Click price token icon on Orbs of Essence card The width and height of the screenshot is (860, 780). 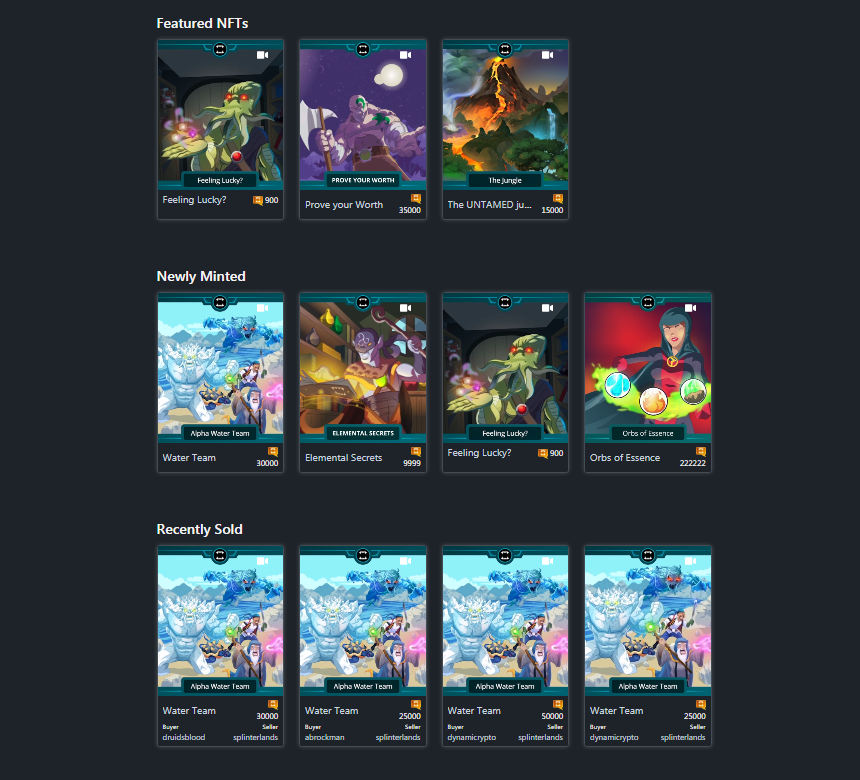(x=701, y=451)
